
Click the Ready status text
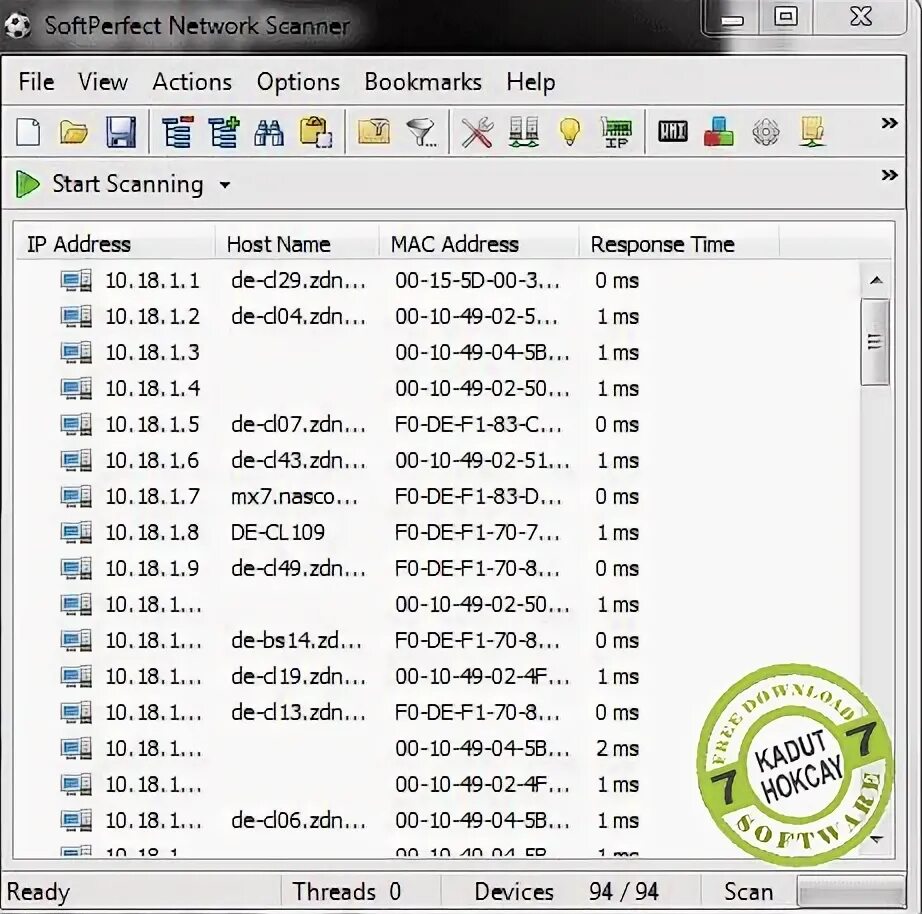coord(38,892)
